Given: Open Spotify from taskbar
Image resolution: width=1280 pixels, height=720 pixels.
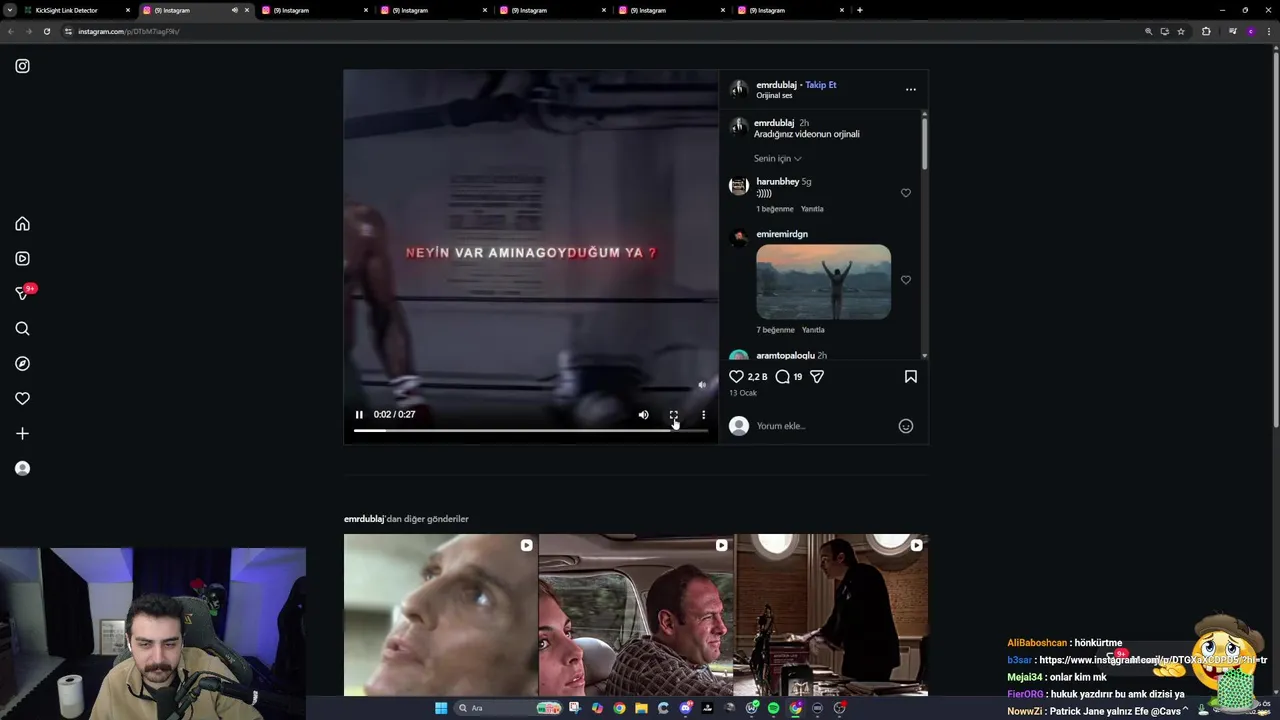Looking at the screenshot, I should [x=773, y=708].
